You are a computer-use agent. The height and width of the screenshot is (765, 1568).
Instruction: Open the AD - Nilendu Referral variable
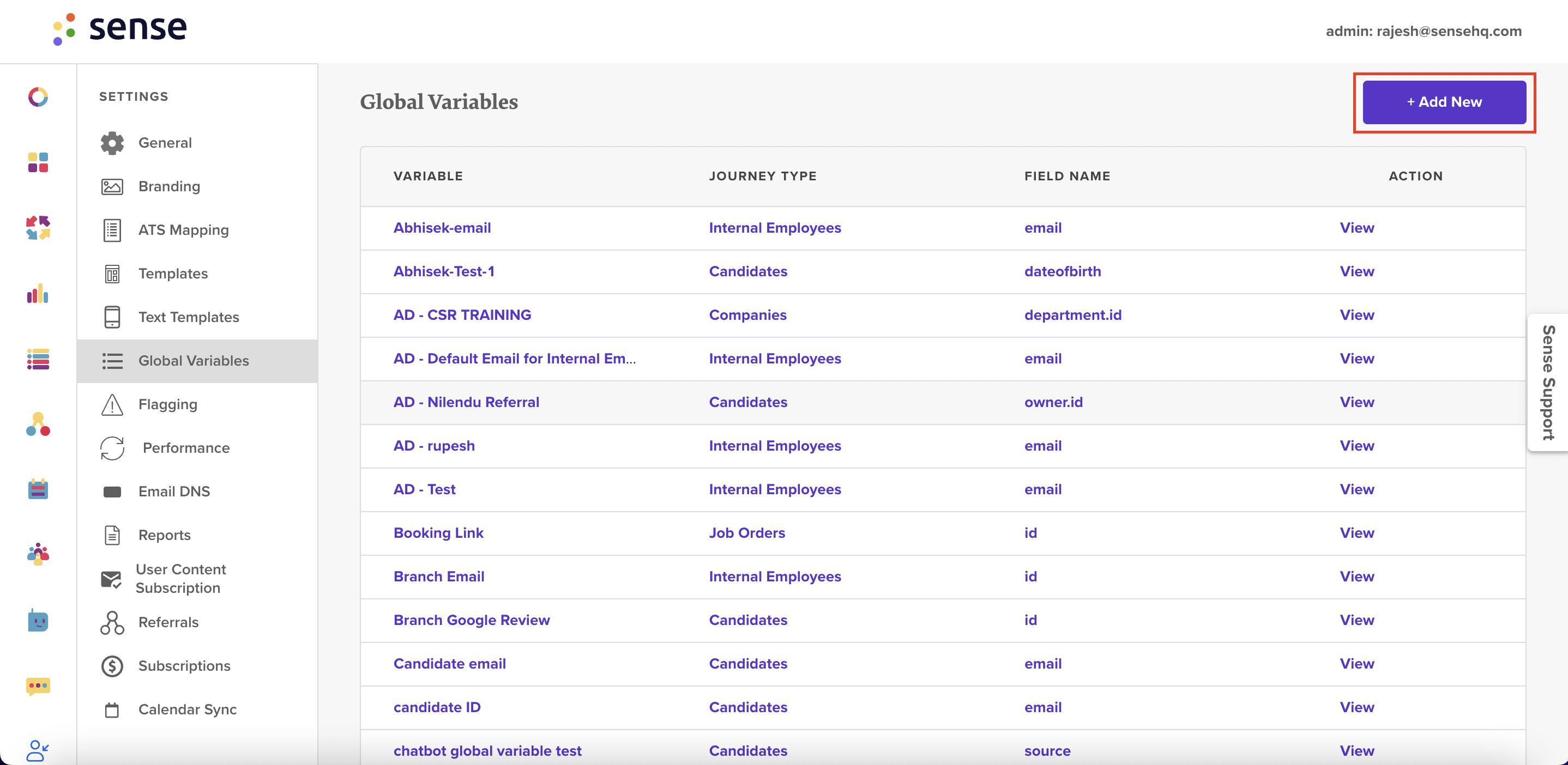coord(466,402)
